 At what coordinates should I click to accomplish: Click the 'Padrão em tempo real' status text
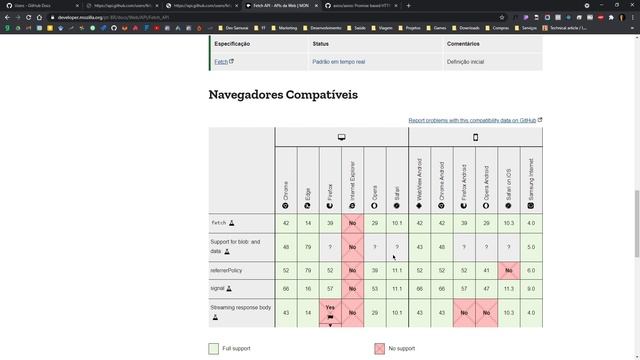click(x=339, y=62)
